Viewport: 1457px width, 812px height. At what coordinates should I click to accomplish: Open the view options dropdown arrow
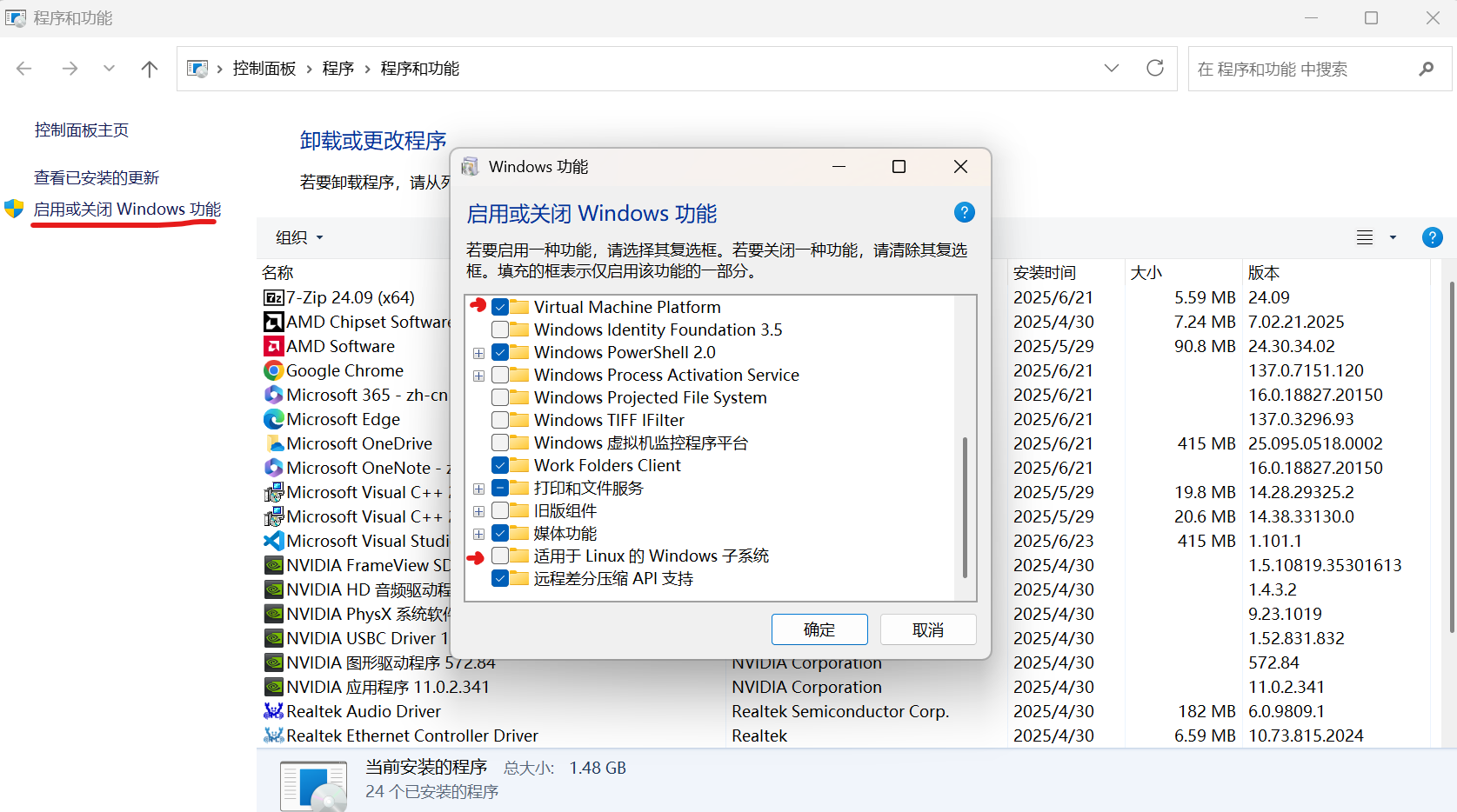pyautogui.click(x=1393, y=237)
